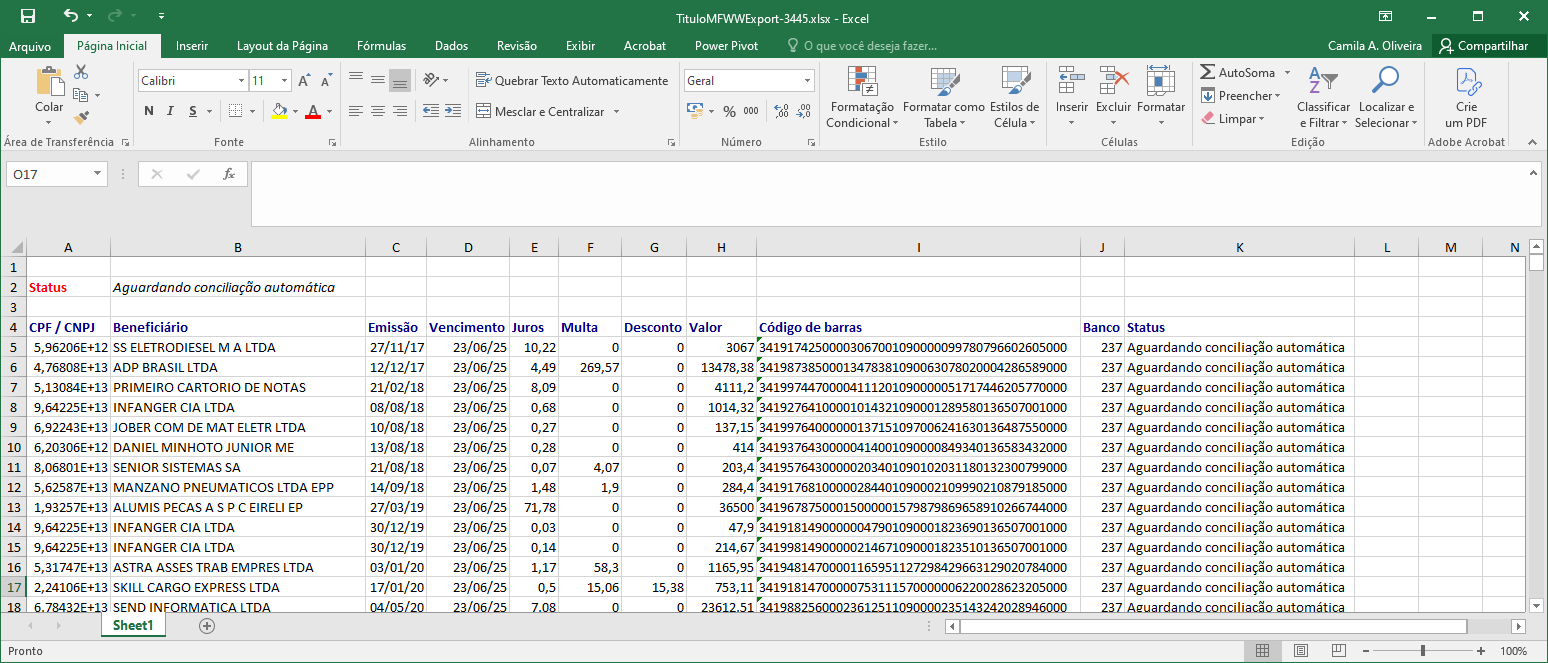Open the text orientation options

pos(436,80)
